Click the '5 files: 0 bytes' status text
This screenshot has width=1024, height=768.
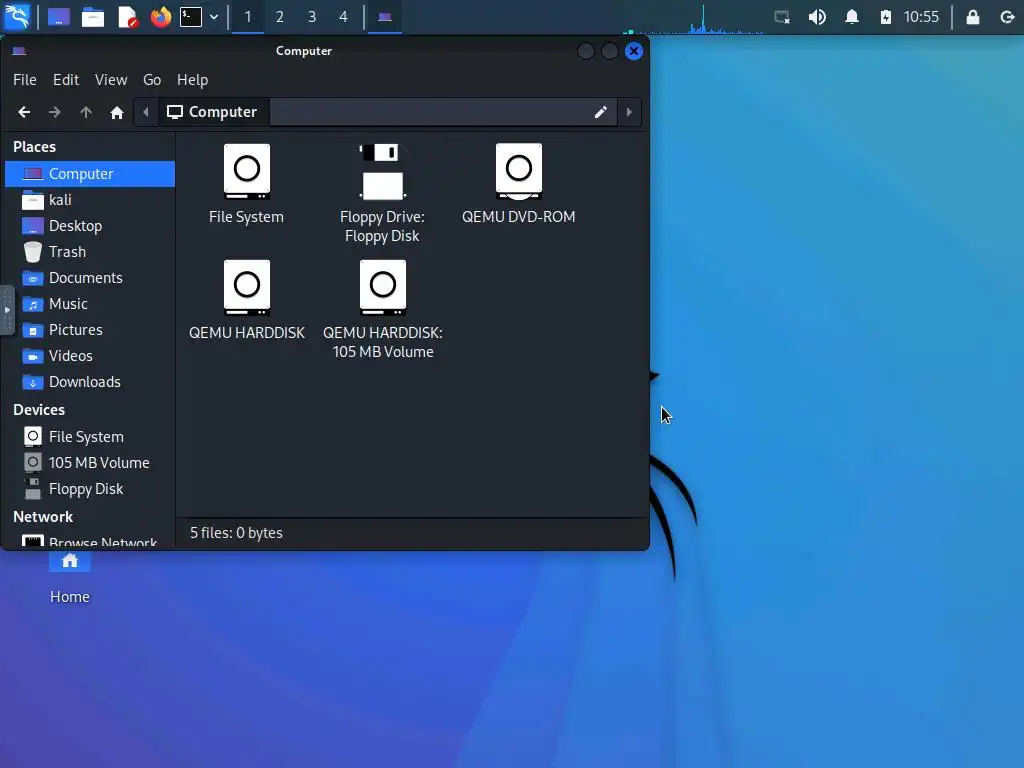236,533
